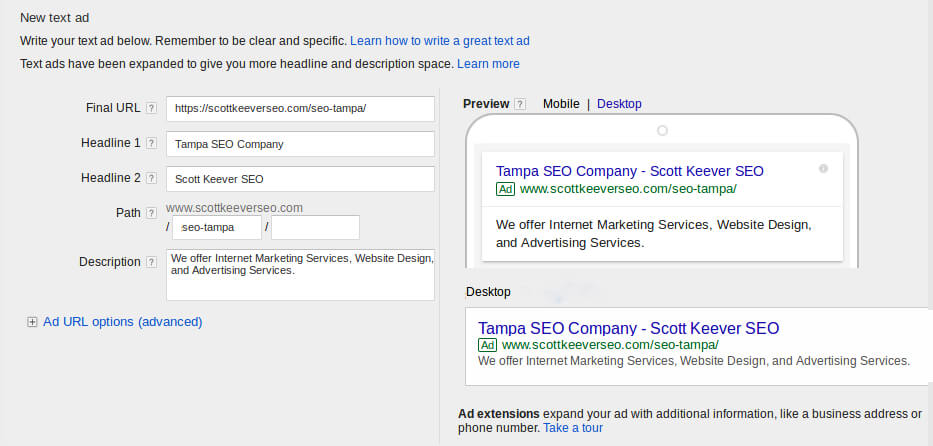Open the Take a tour link
The height and width of the screenshot is (446, 933).
573,428
